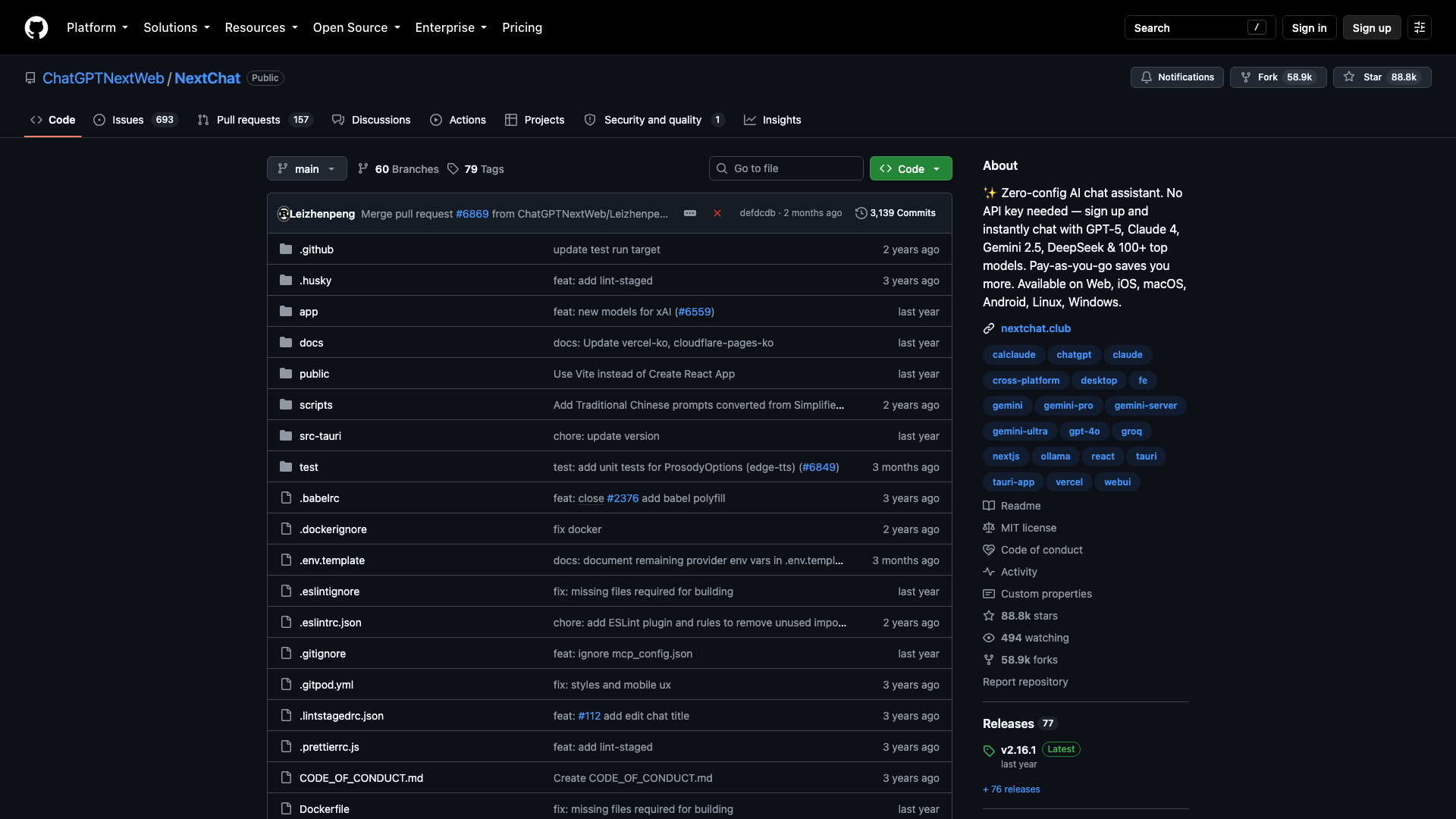Click the Sign in button

pyautogui.click(x=1309, y=27)
